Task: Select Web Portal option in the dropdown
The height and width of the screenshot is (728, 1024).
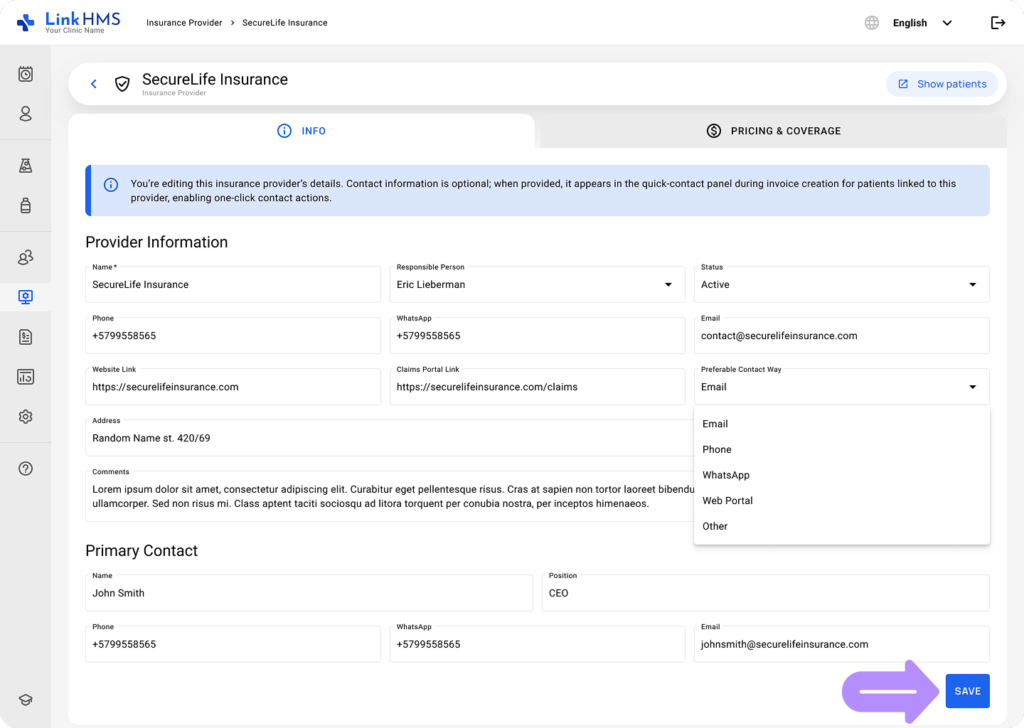Action: [841, 500]
